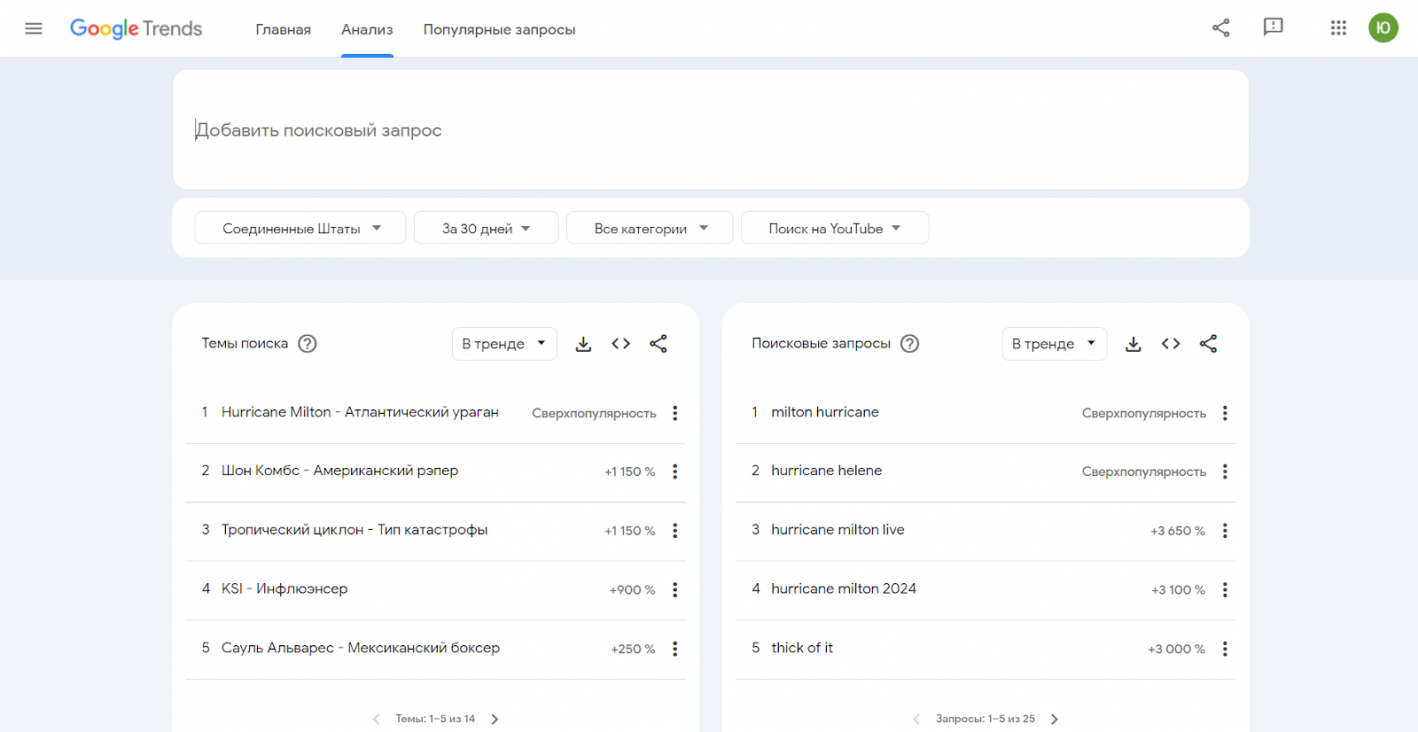Open more options for Тропический циклон
Image resolution: width=1418 pixels, height=732 pixels.
coord(675,531)
